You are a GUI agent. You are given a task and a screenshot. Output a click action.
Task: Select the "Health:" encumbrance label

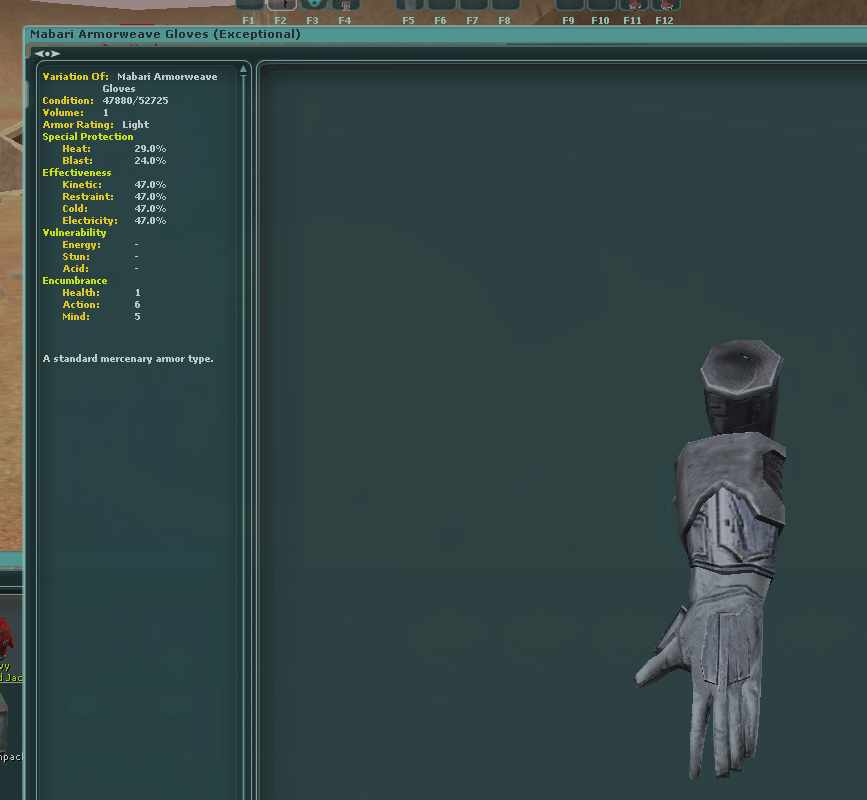(81, 292)
